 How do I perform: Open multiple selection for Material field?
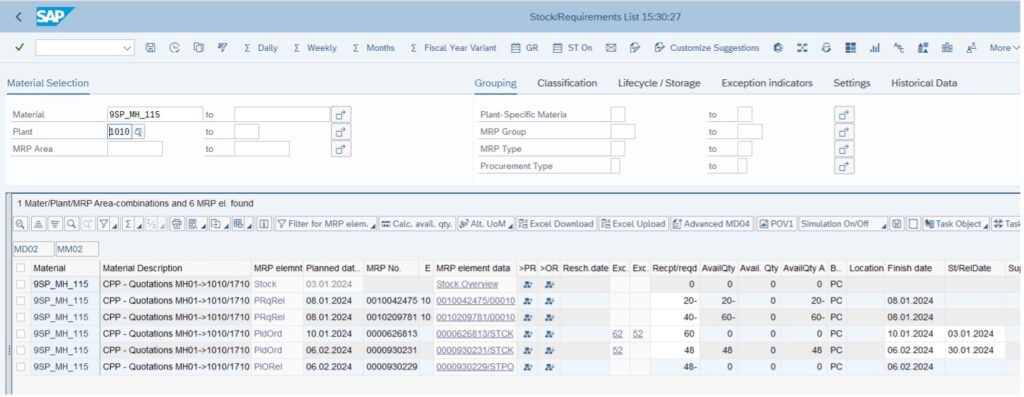click(x=341, y=114)
